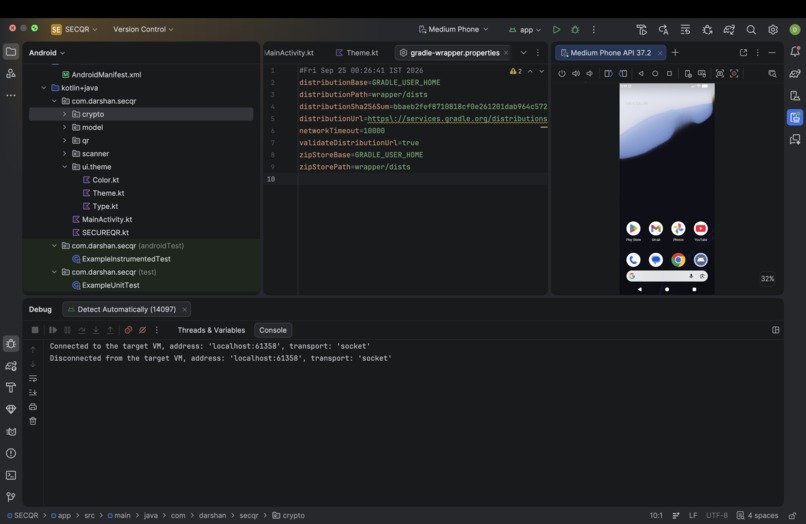Start emulator screen recording icon
The height and width of the screenshot is (524, 806).
(x=734, y=74)
